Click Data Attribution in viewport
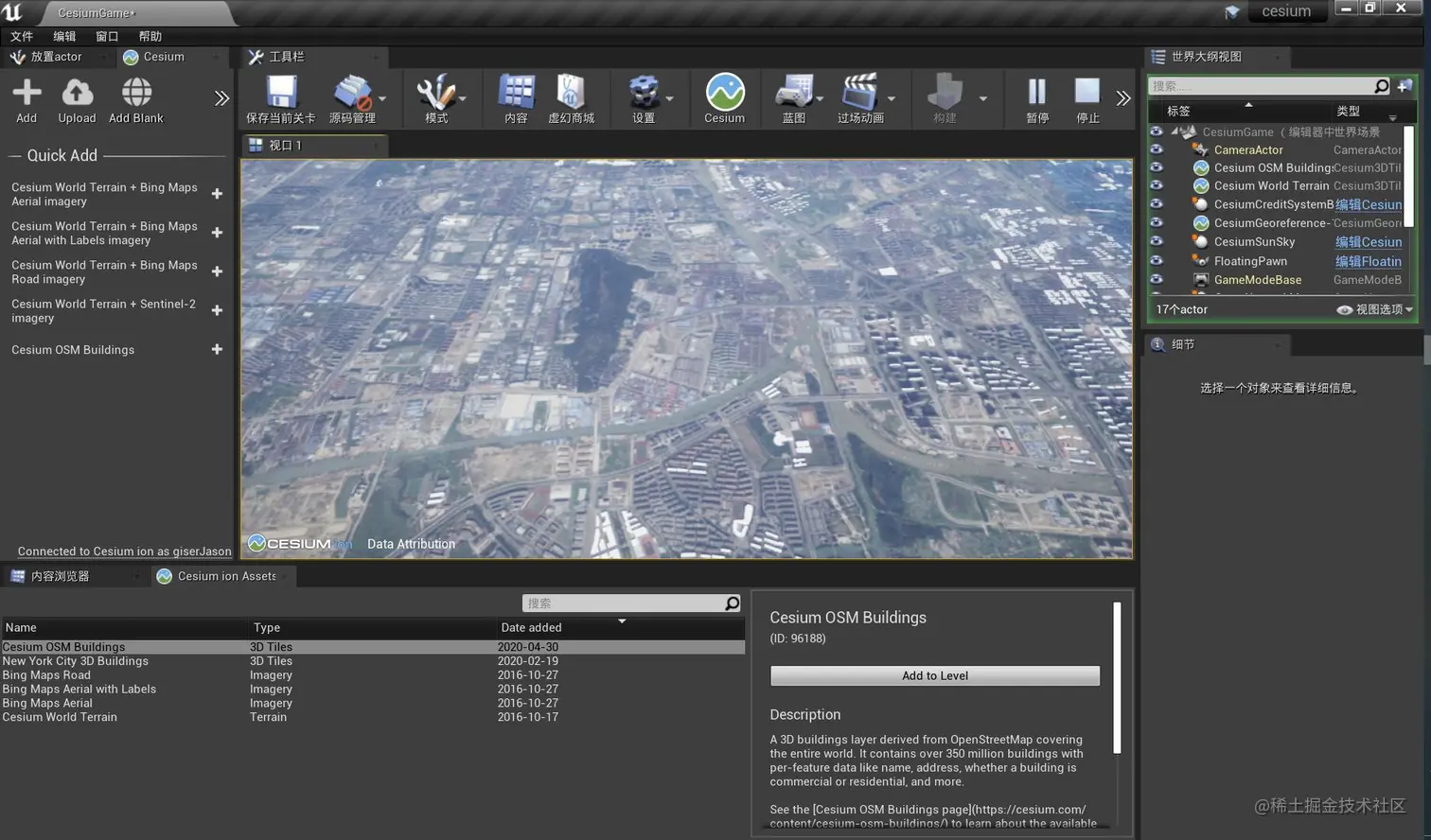The image size is (1431, 840). click(411, 544)
